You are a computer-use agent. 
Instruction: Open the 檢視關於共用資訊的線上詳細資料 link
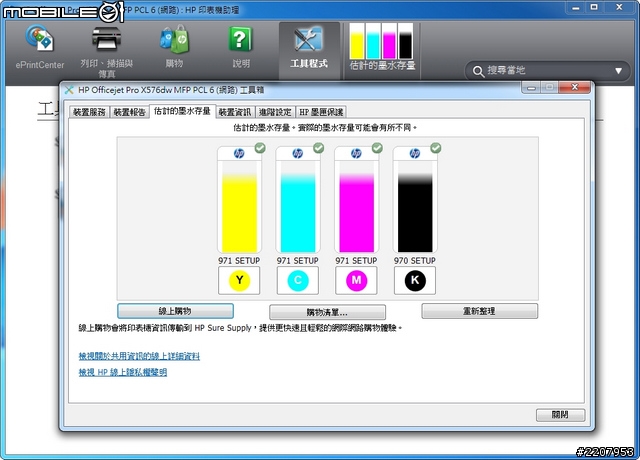(x=139, y=356)
